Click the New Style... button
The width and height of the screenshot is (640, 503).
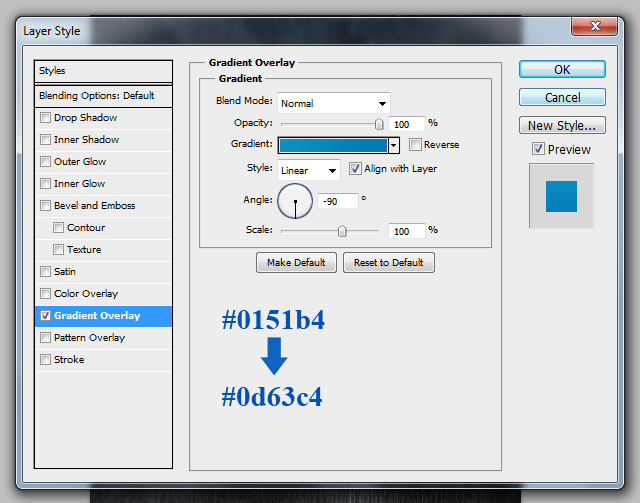[x=562, y=125]
